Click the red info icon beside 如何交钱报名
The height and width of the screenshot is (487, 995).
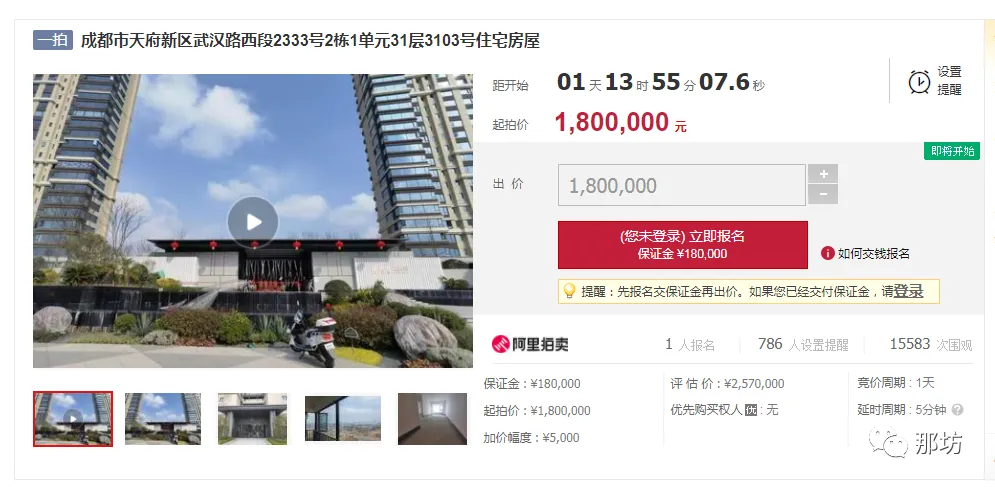(x=827, y=253)
